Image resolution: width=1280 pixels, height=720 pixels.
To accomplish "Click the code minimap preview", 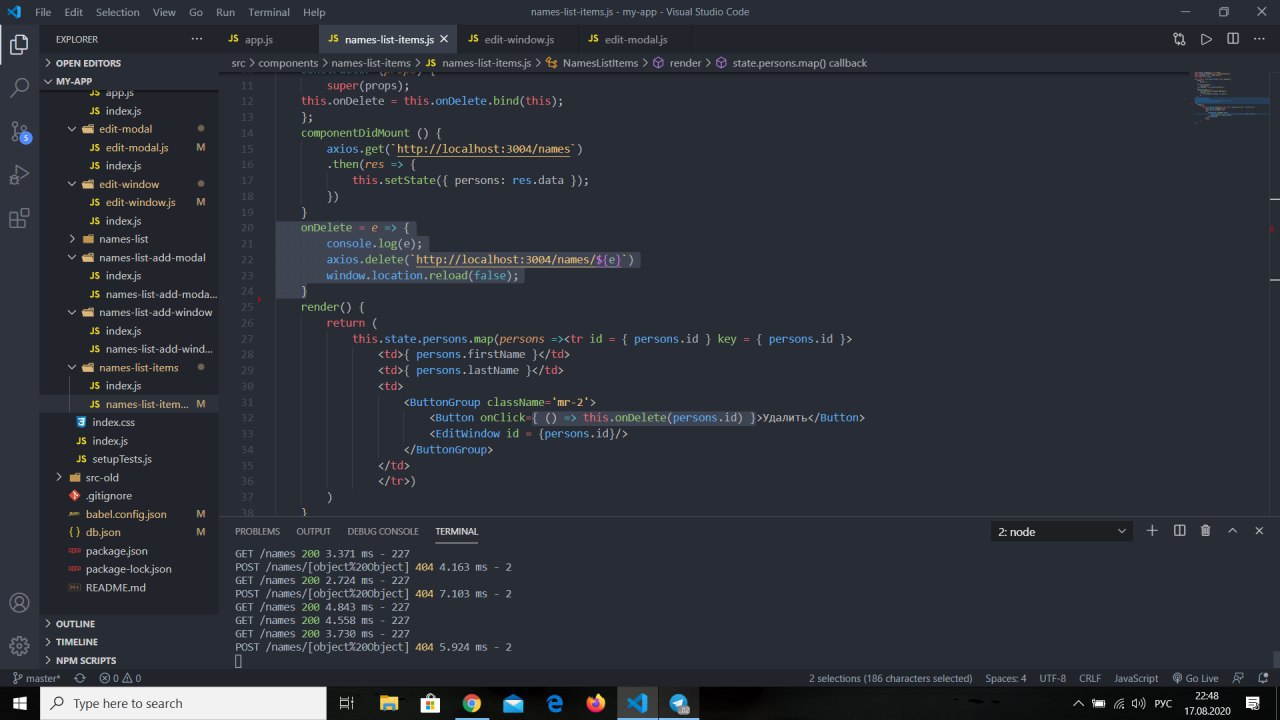I will click(x=1230, y=97).
